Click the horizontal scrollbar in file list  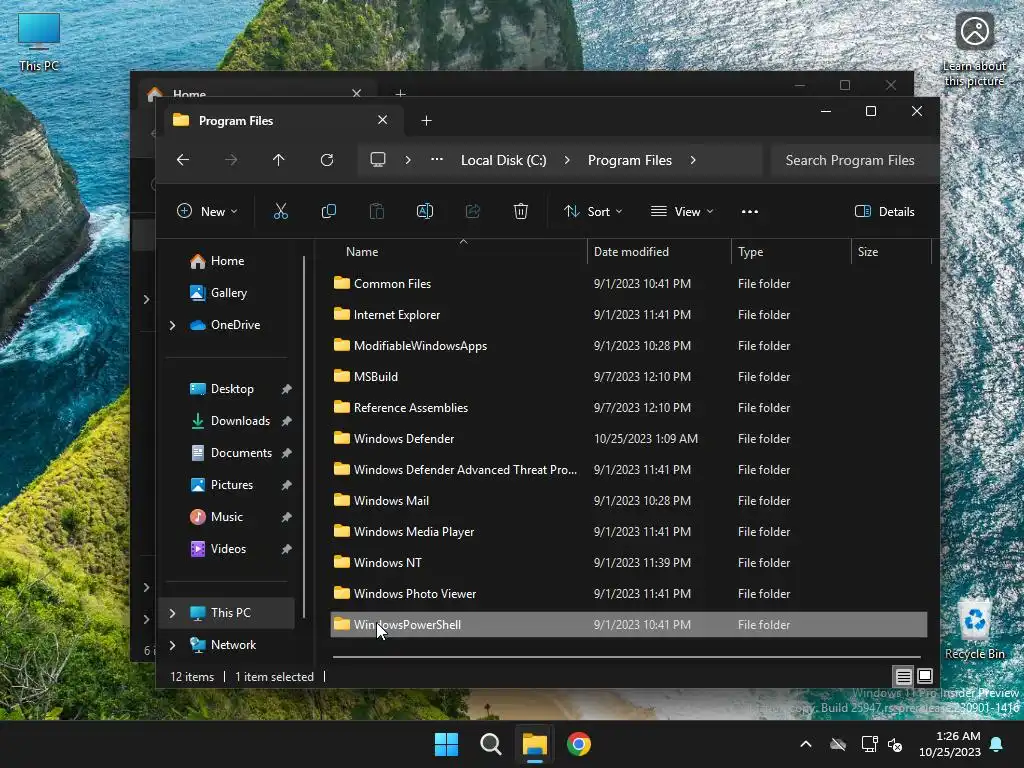coord(626,656)
